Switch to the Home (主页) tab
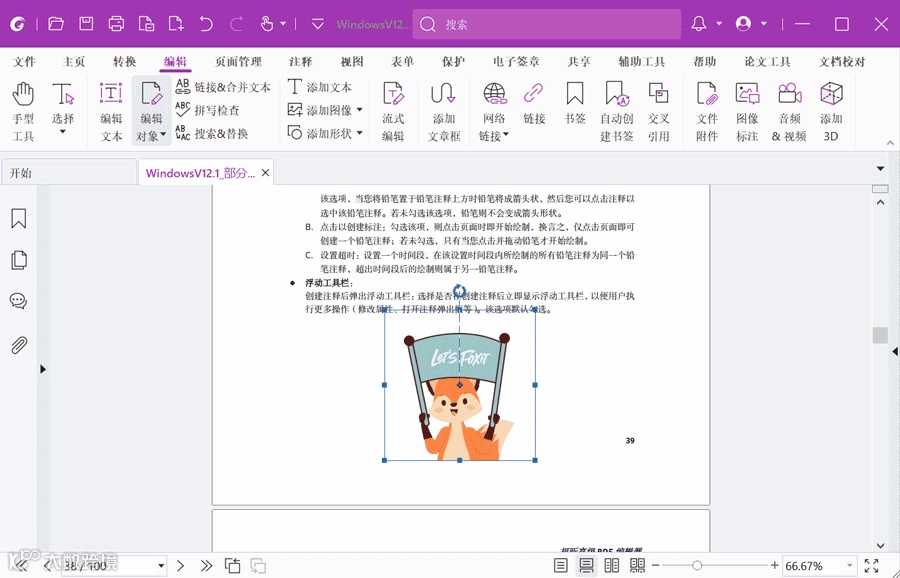900x578 pixels. click(x=73, y=61)
